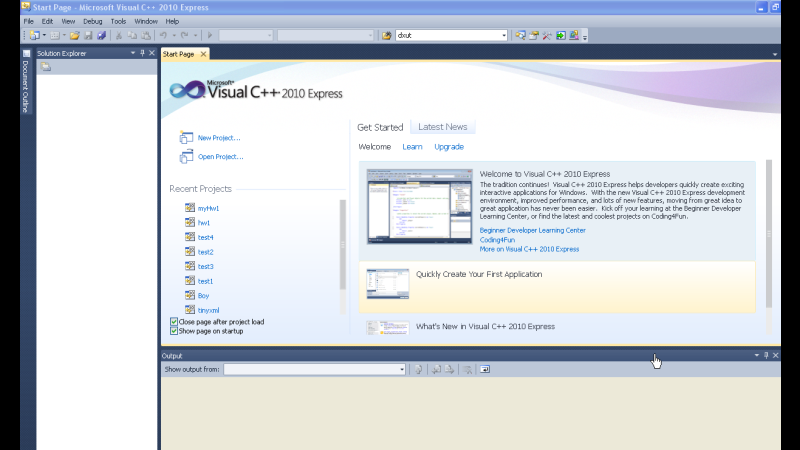Open the Debug menu
Viewport: 800px width, 450px height.
click(92, 21)
